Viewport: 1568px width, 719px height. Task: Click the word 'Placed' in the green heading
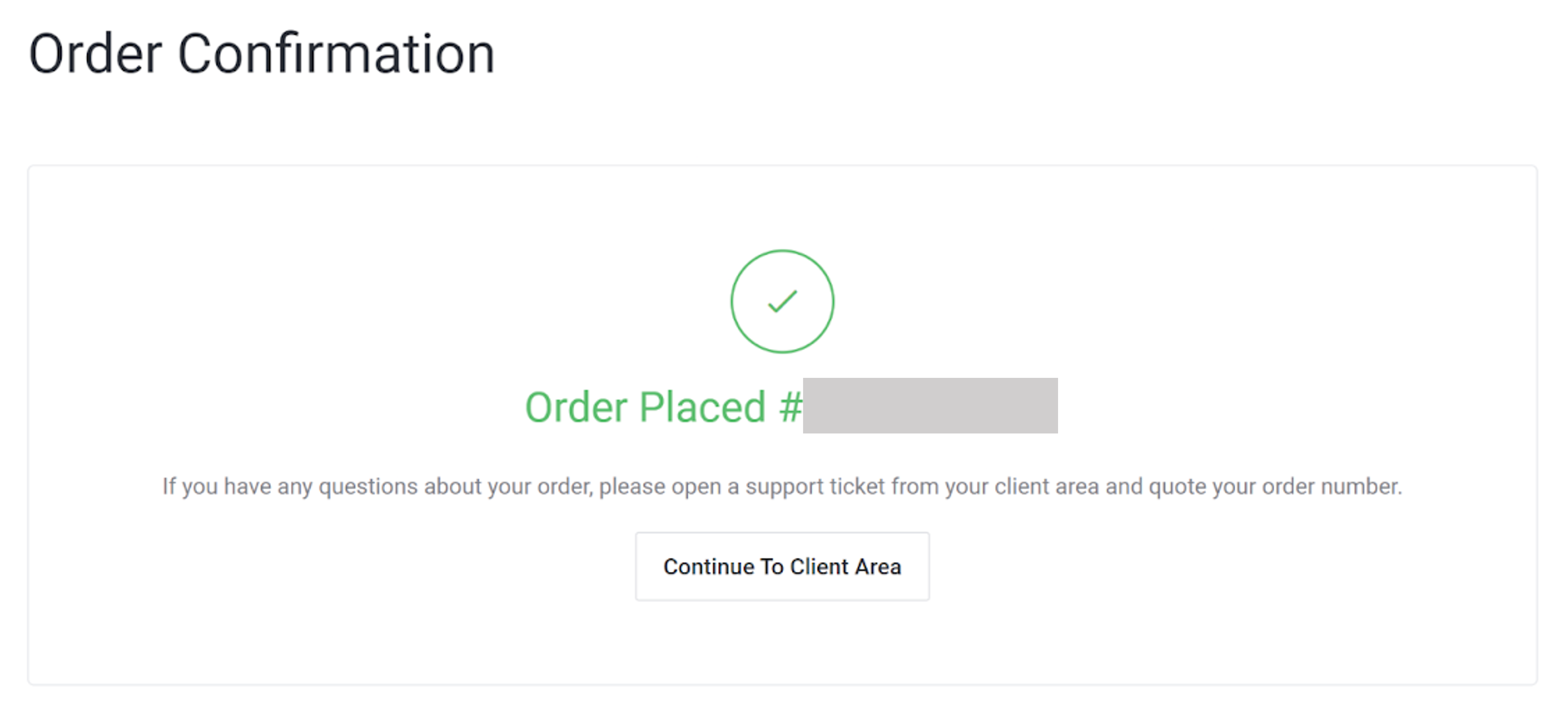[x=703, y=406]
